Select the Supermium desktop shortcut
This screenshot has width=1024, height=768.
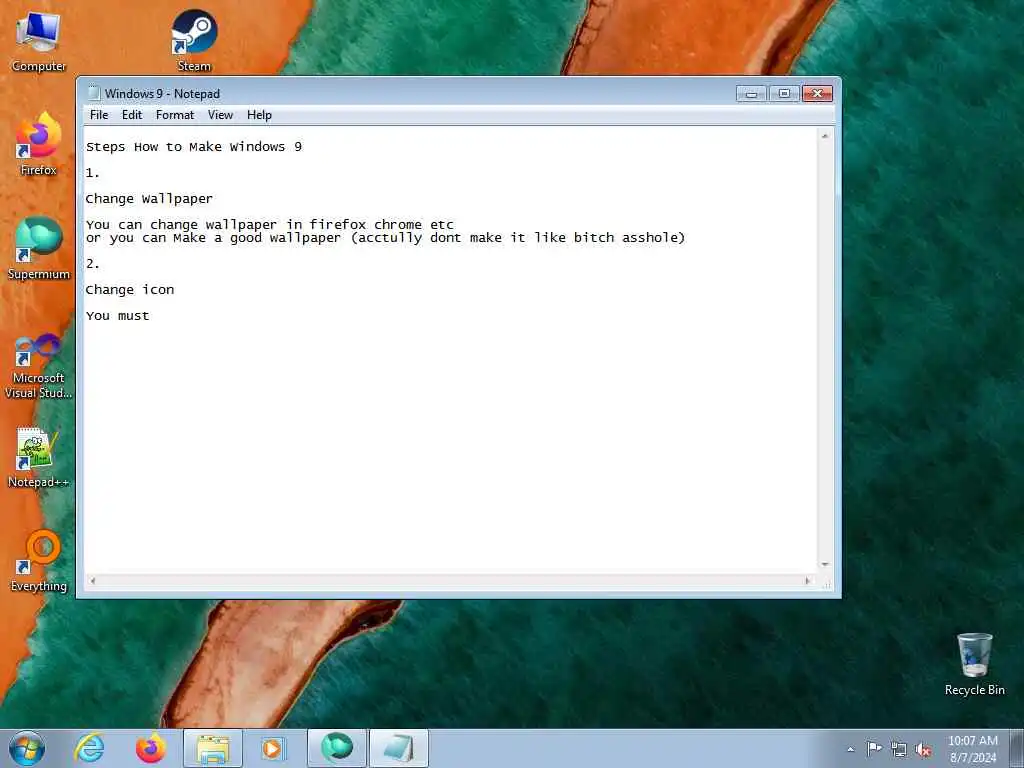[x=39, y=248]
